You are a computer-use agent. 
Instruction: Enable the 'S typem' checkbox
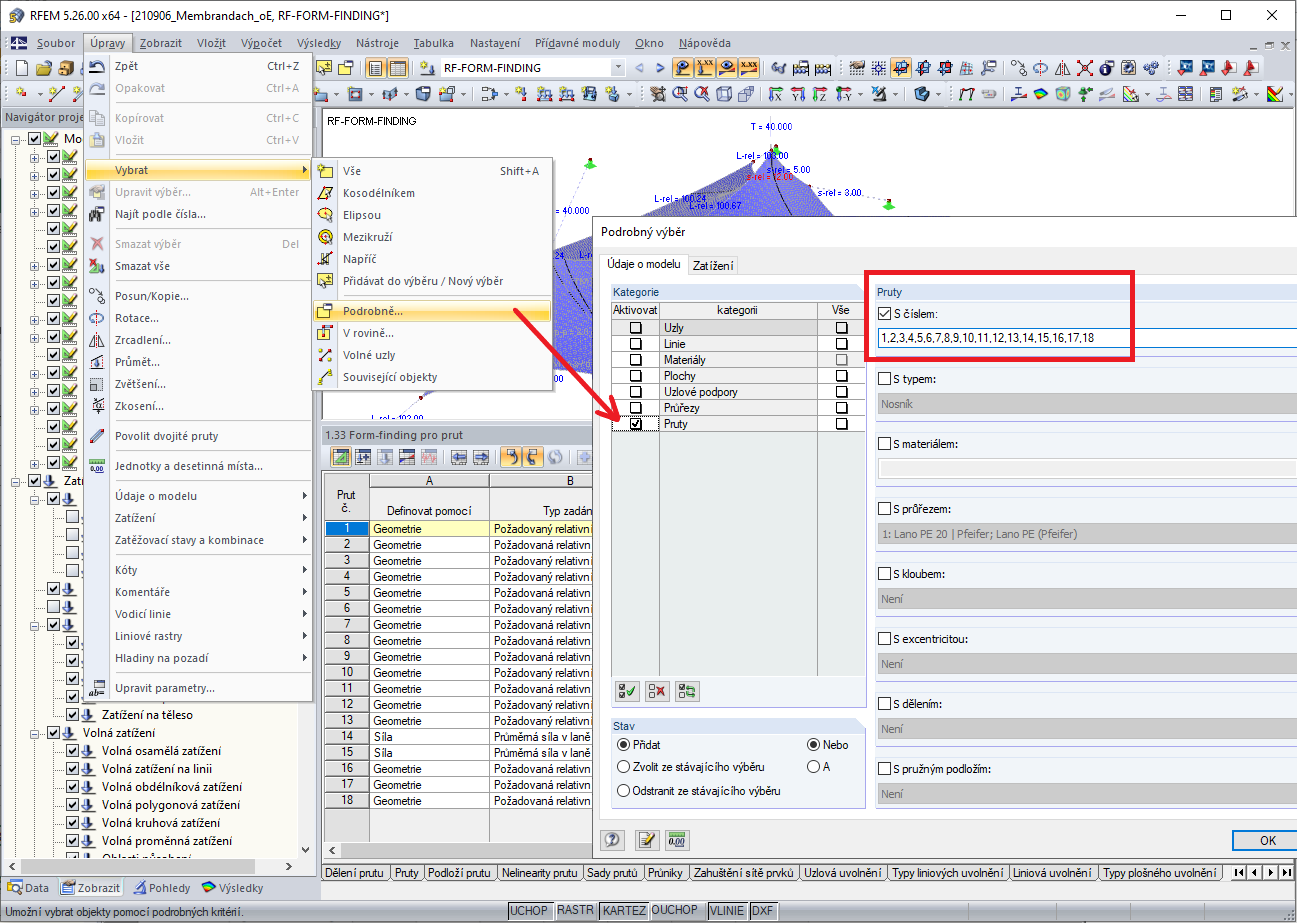[x=884, y=380]
